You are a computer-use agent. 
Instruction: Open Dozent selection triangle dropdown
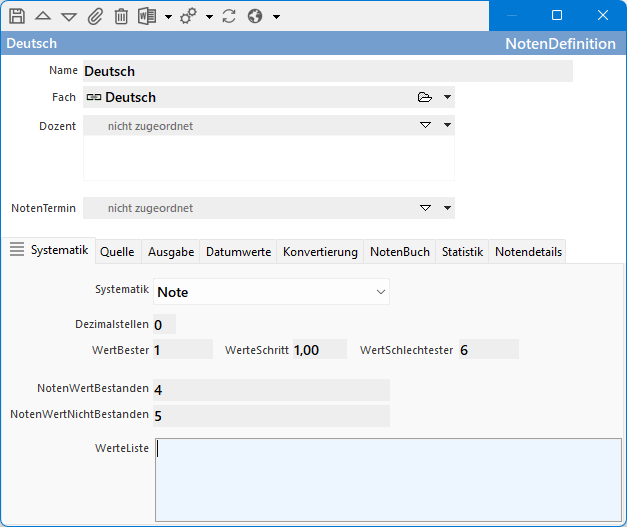click(425, 126)
